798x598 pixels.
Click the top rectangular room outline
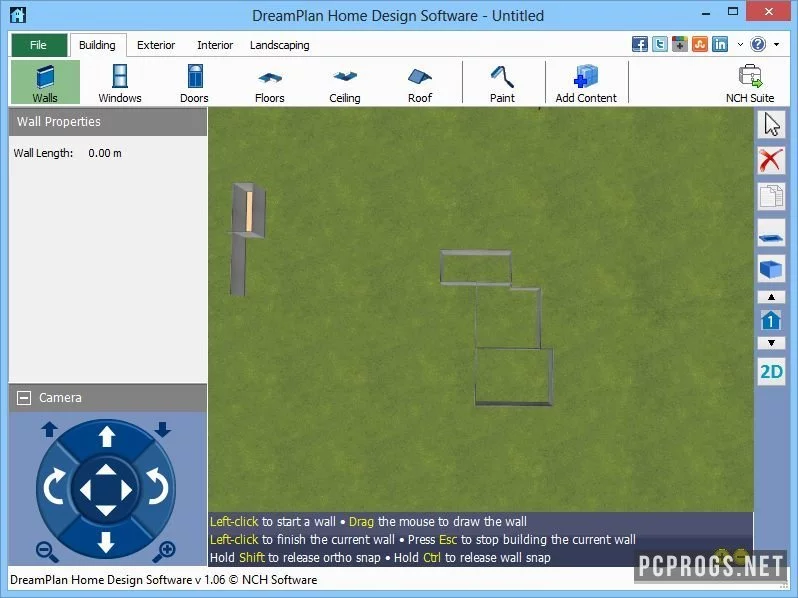click(476, 267)
